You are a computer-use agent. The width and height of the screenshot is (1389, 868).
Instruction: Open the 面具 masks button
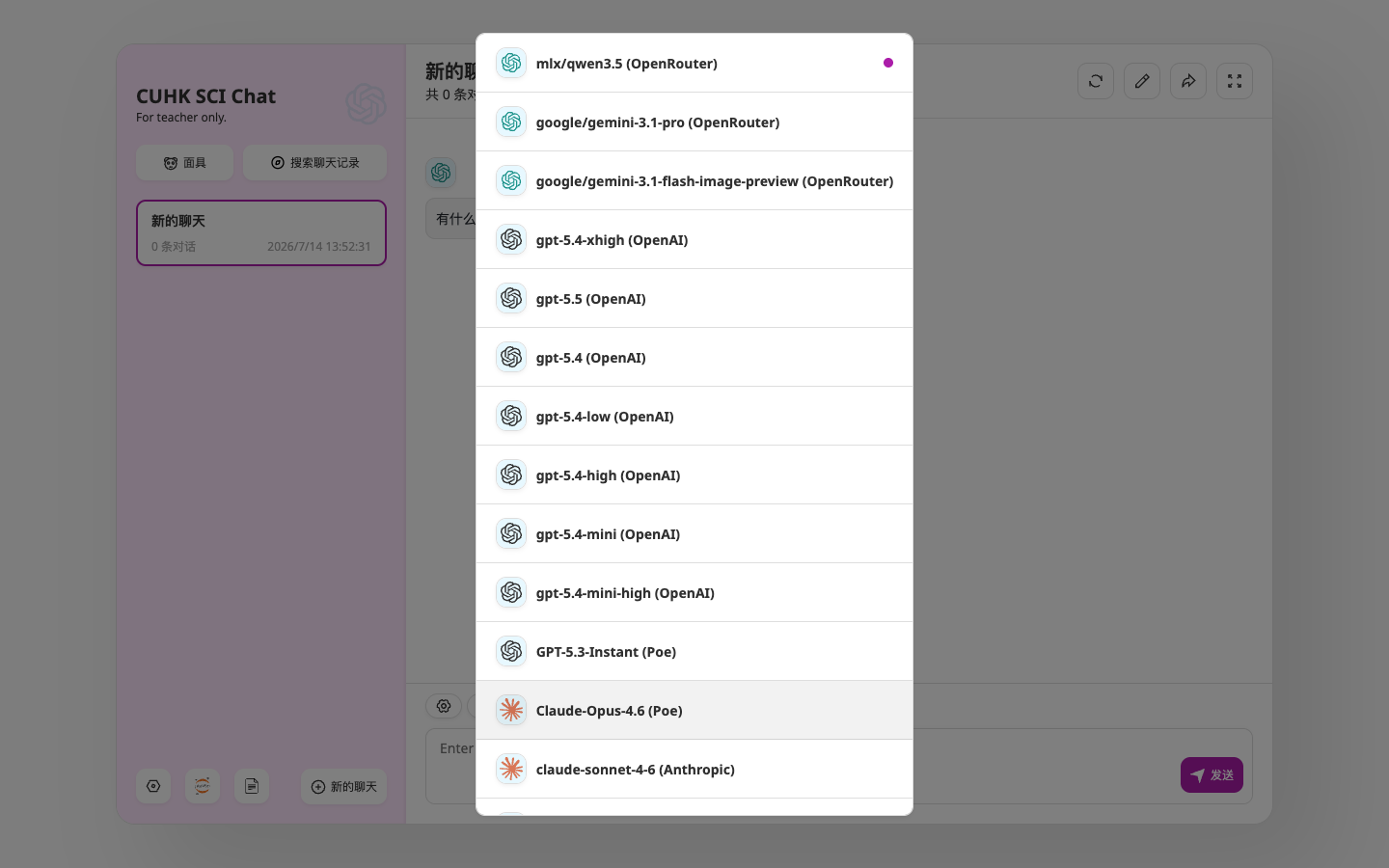(184, 163)
